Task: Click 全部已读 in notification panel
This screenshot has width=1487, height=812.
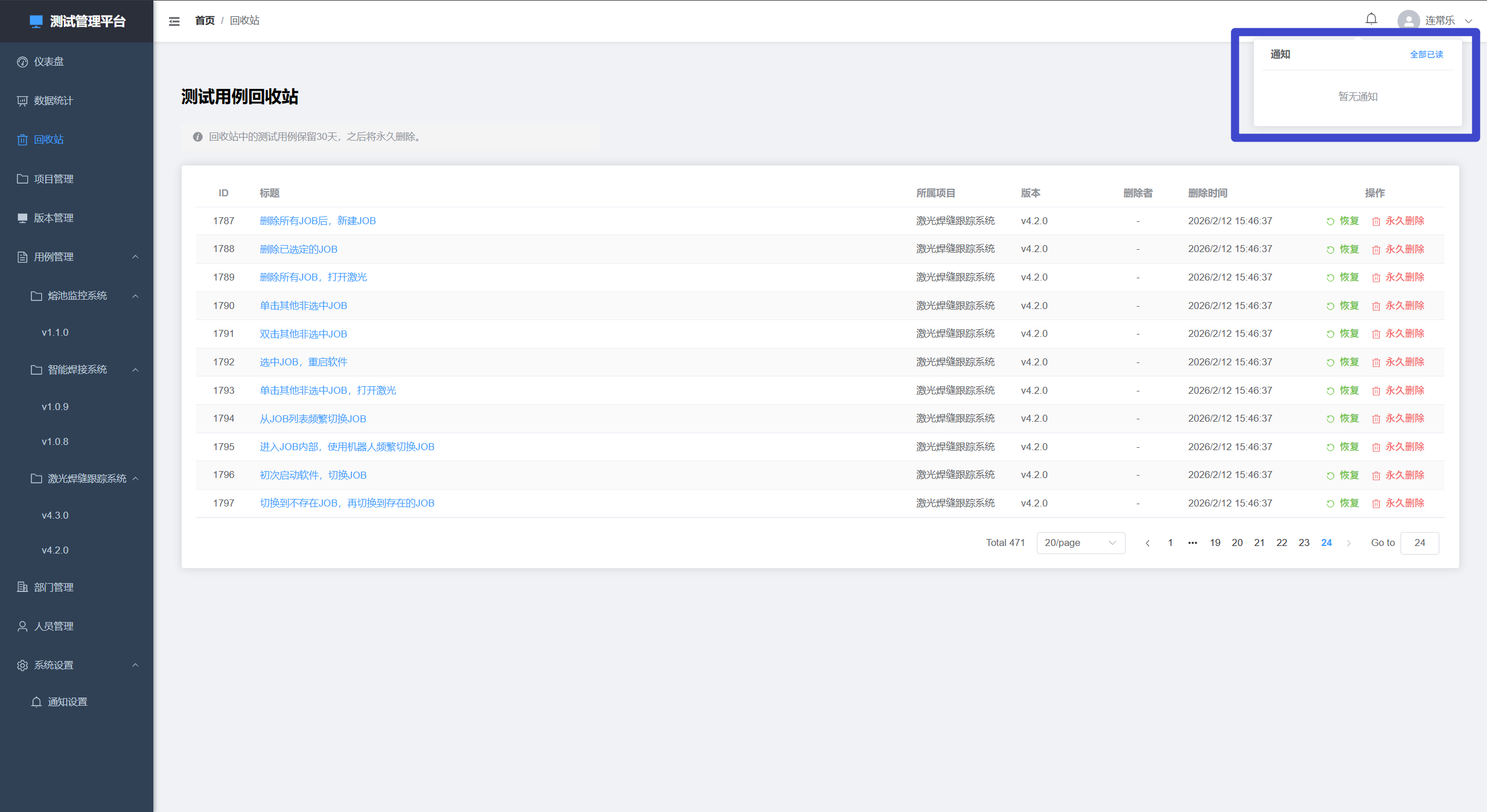Action: tap(1426, 55)
